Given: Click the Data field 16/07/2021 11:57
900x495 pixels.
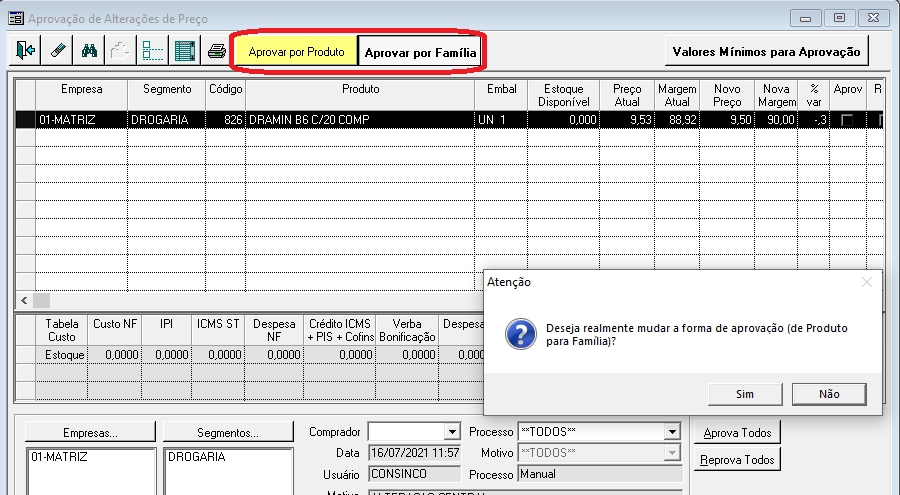Looking at the screenshot, I should 414,453.
